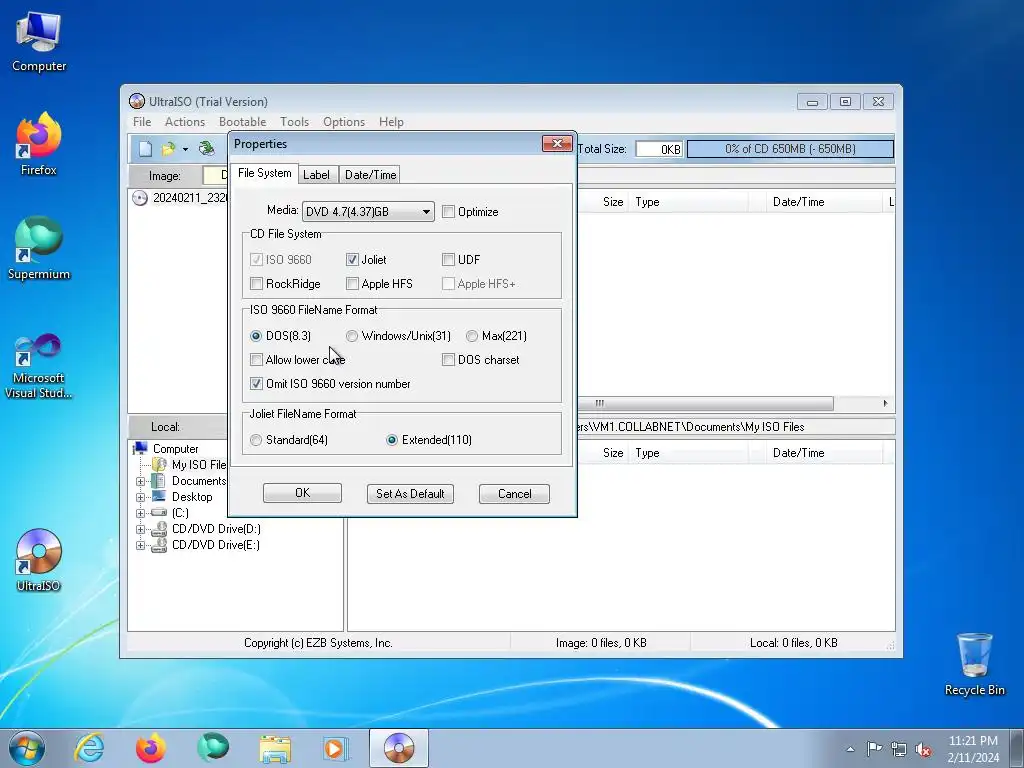
Task: Select the CD/DVD Drive(E:) tree item
Action: pyautogui.click(x=216, y=545)
